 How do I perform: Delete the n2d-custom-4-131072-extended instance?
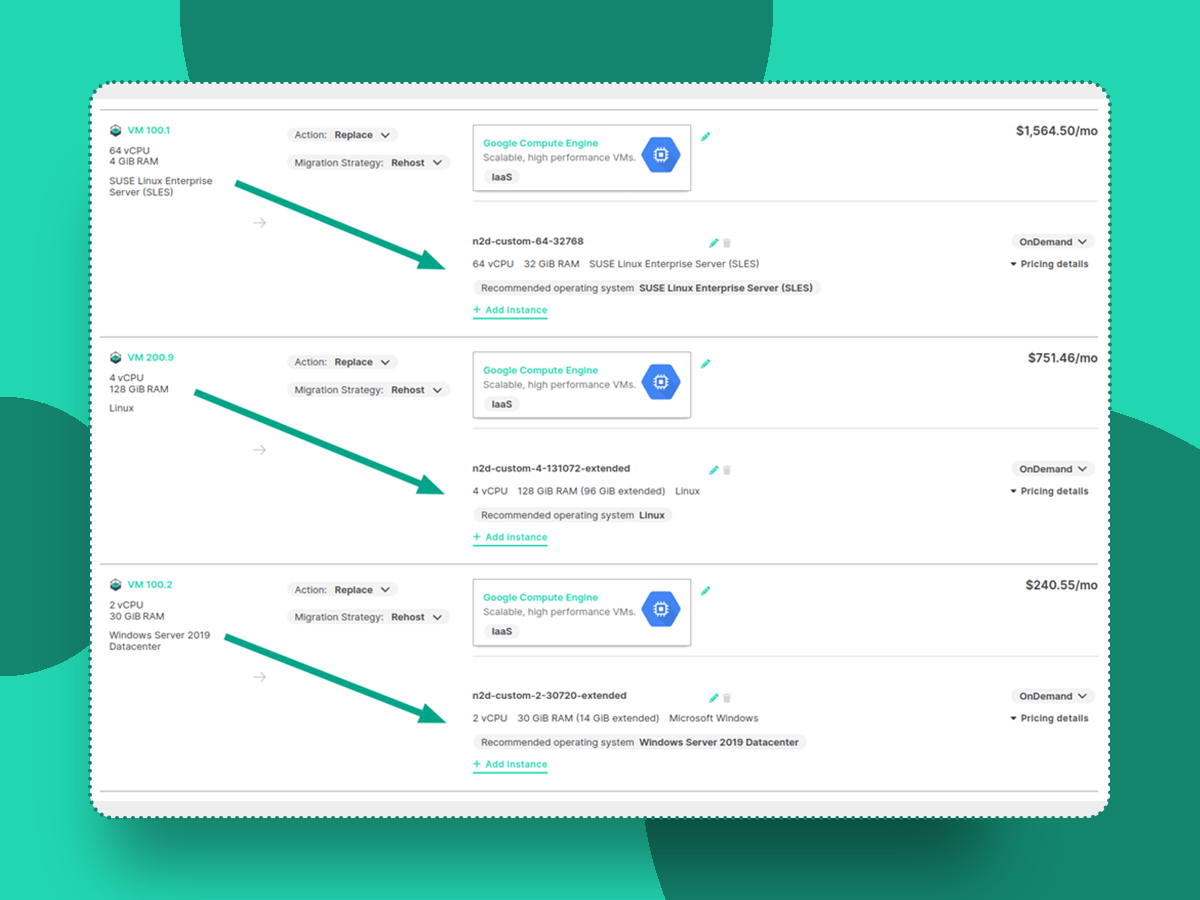(727, 469)
